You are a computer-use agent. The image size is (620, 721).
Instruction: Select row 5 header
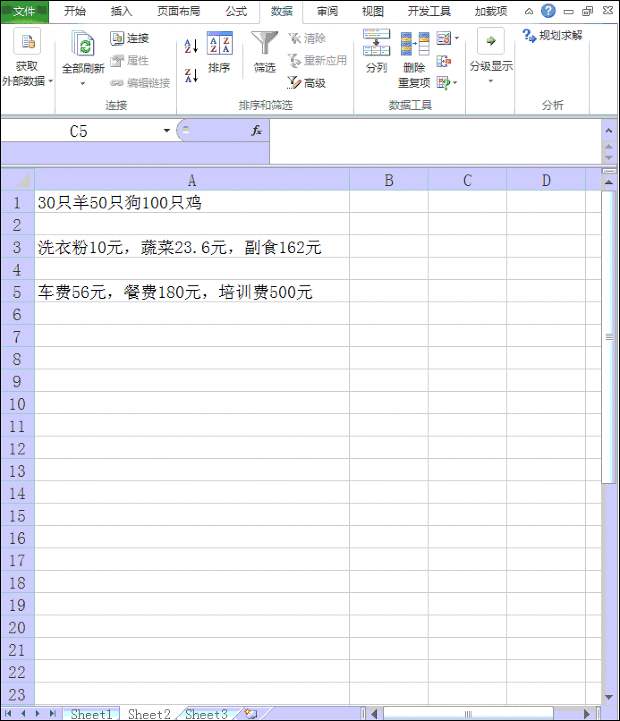pos(17,292)
